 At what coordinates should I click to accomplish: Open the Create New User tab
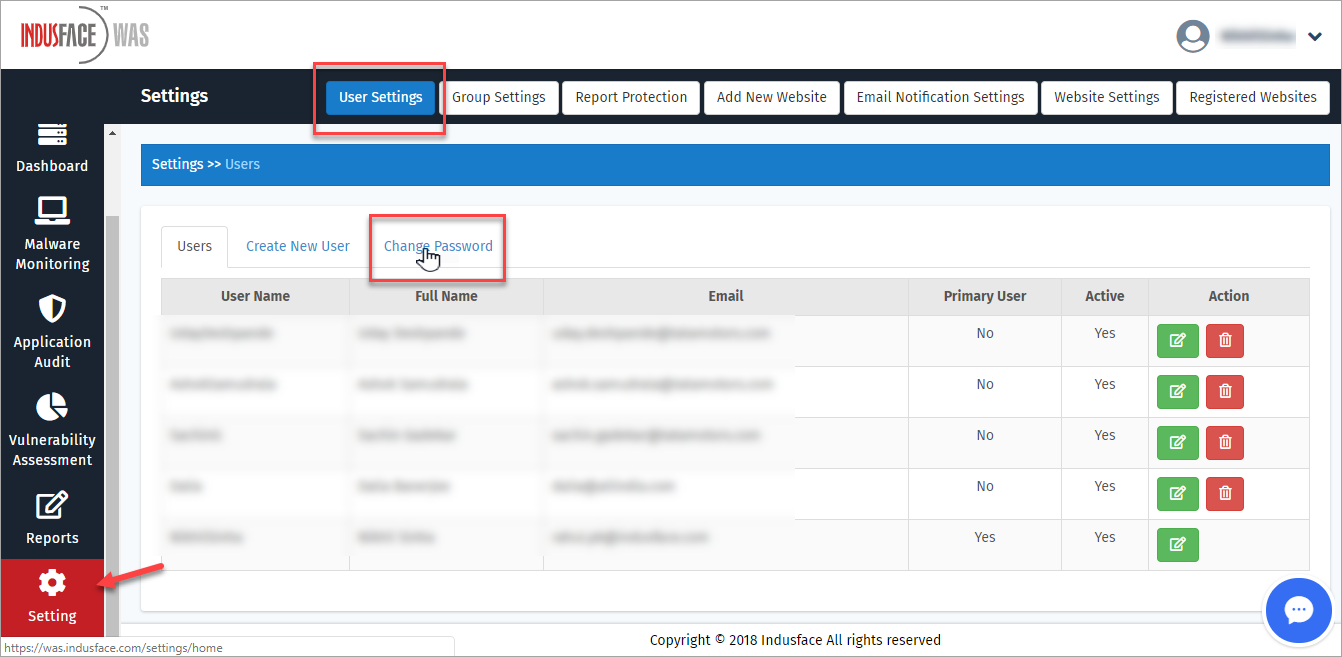click(x=298, y=246)
